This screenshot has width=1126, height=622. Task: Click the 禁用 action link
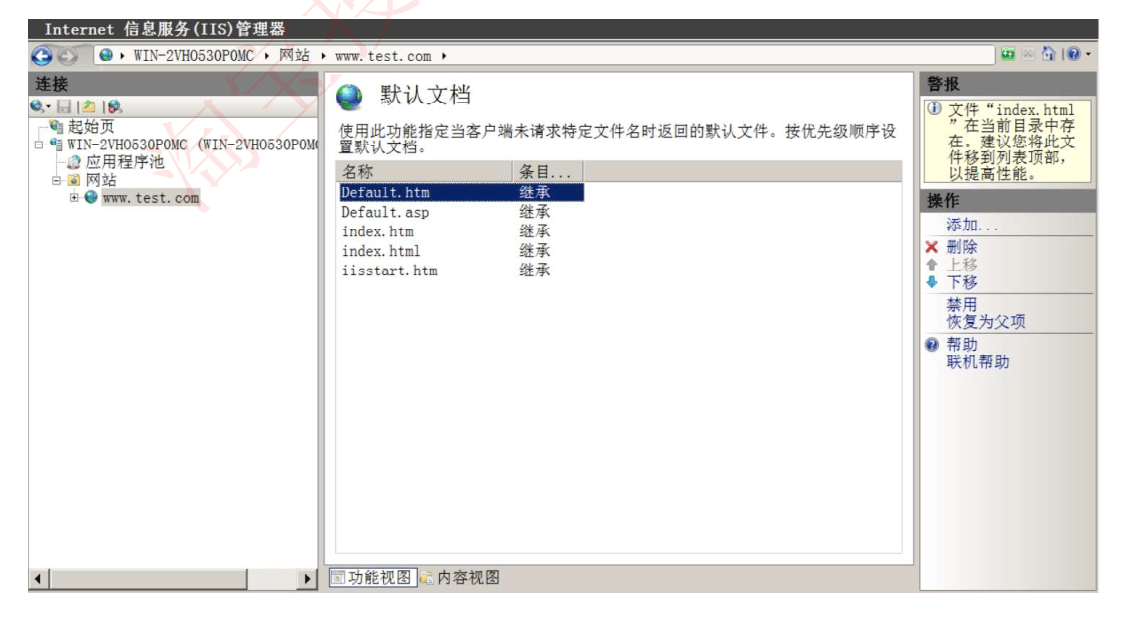pos(962,305)
